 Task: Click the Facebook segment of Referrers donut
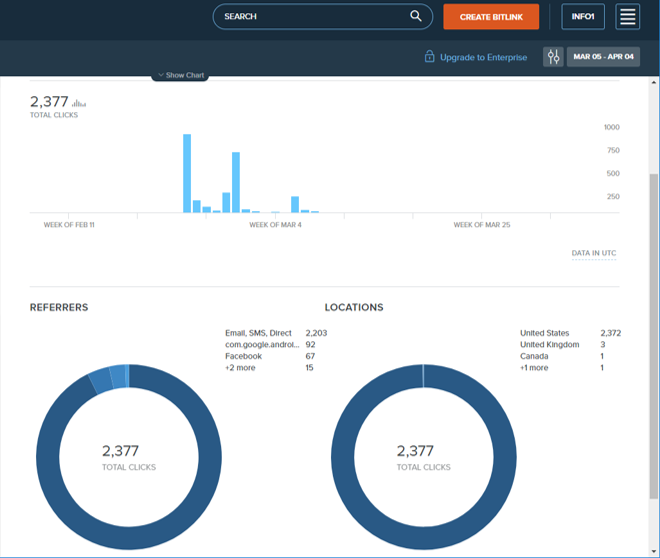(118, 375)
